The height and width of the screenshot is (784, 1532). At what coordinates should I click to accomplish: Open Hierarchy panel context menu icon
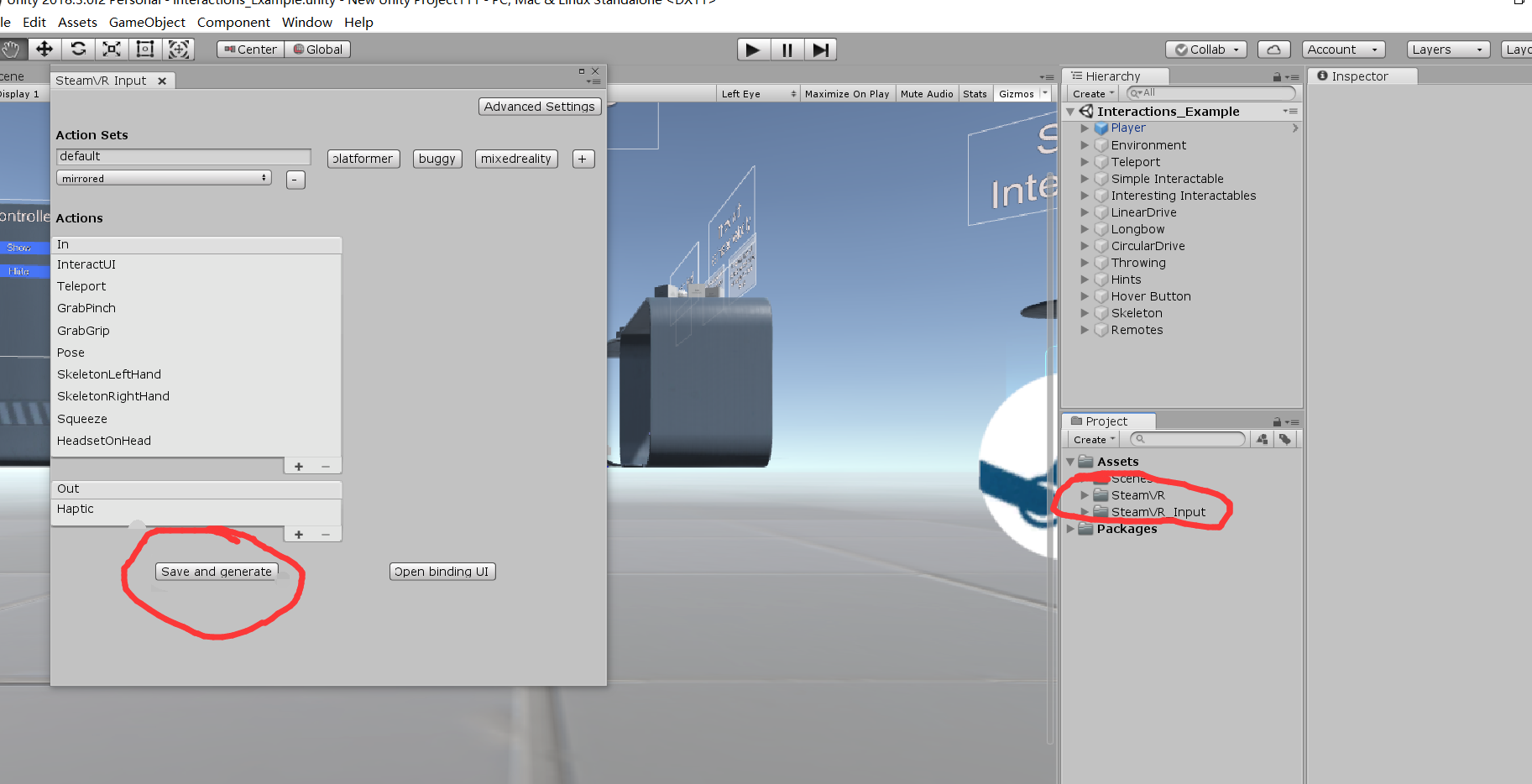click(1293, 77)
